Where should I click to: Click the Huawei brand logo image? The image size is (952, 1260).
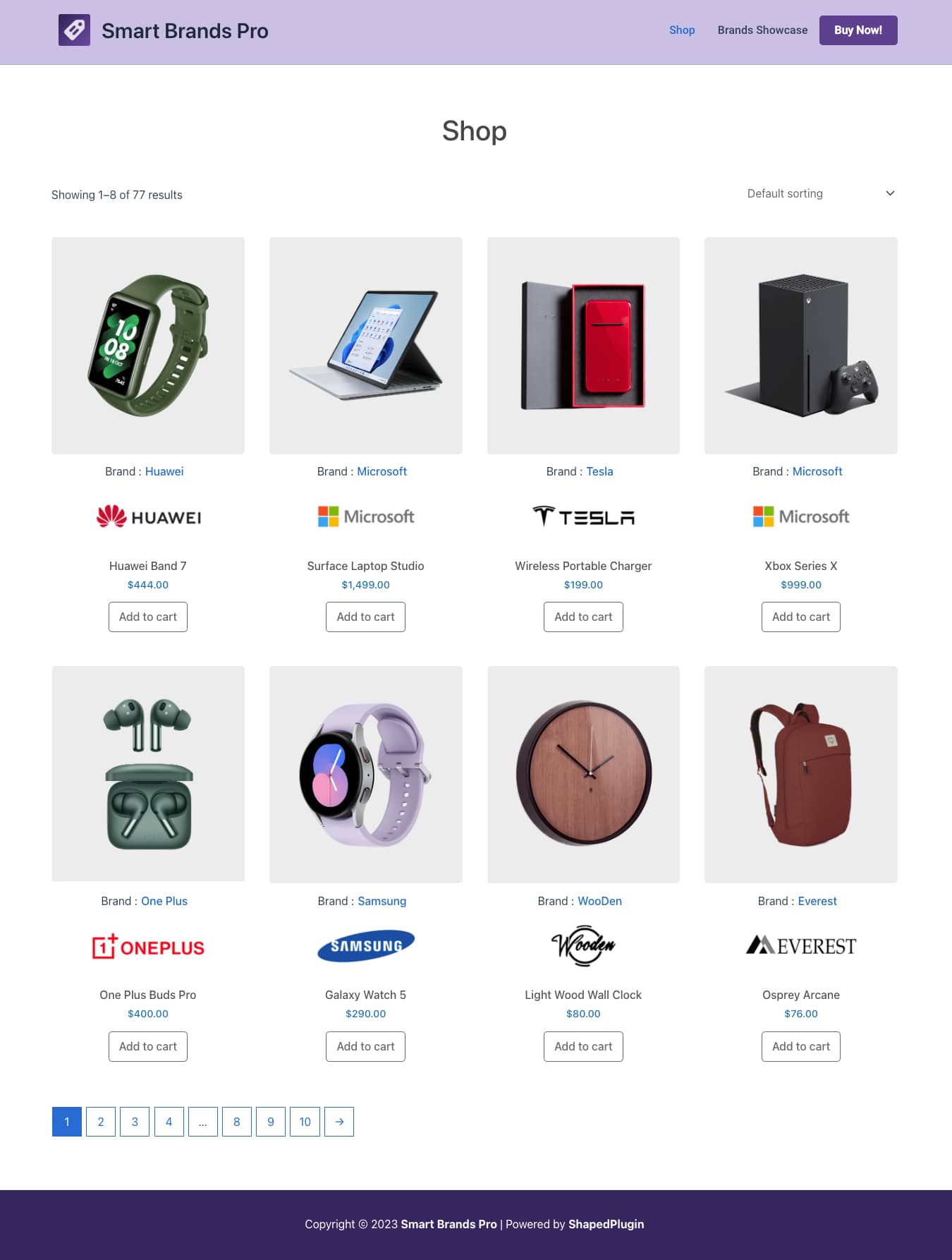pos(148,517)
